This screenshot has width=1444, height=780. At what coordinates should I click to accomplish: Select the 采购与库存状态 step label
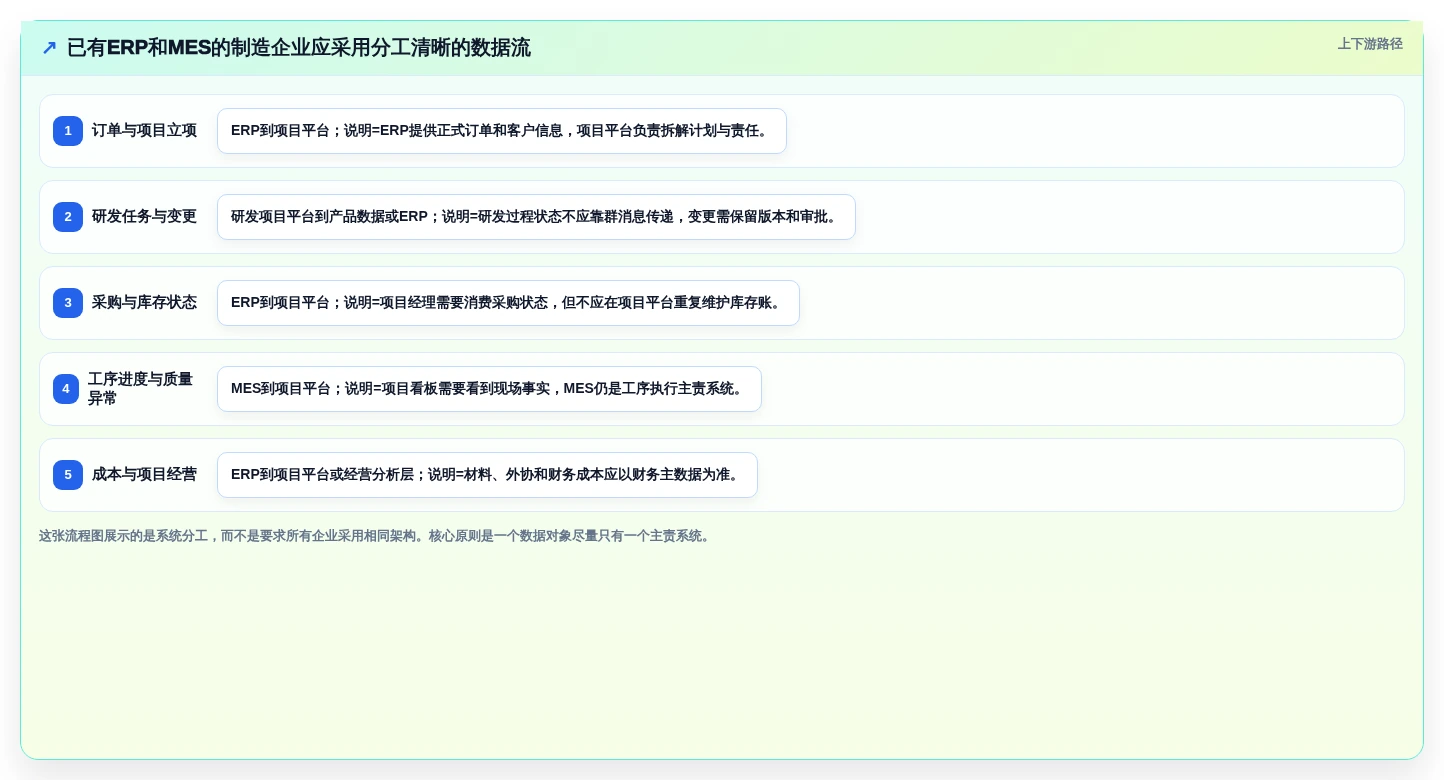144,303
